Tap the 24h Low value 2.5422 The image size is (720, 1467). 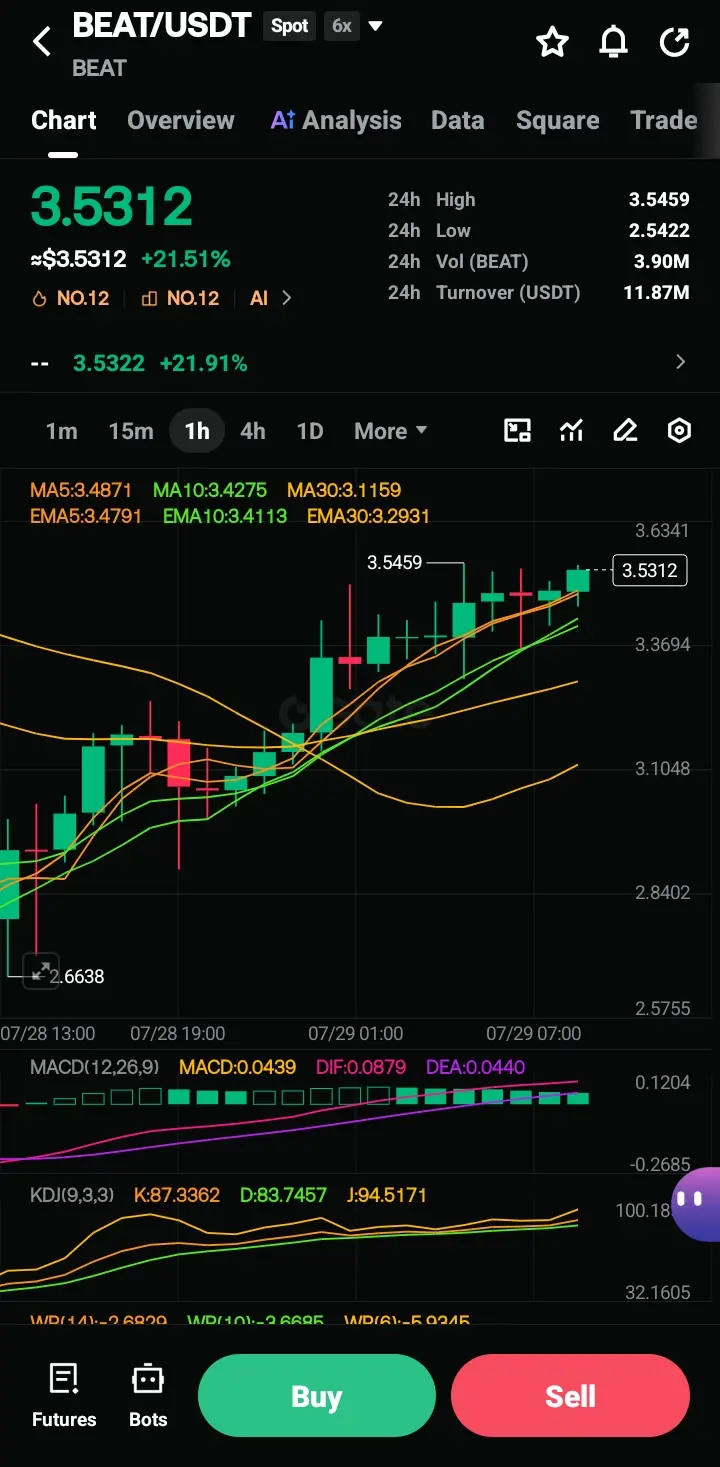click(x=659, y=230)
